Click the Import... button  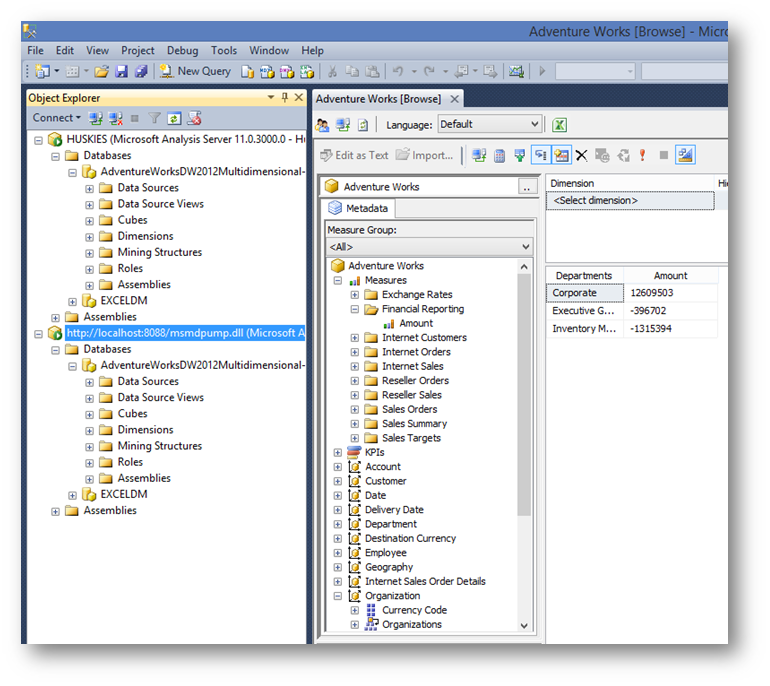pos(424,155)
